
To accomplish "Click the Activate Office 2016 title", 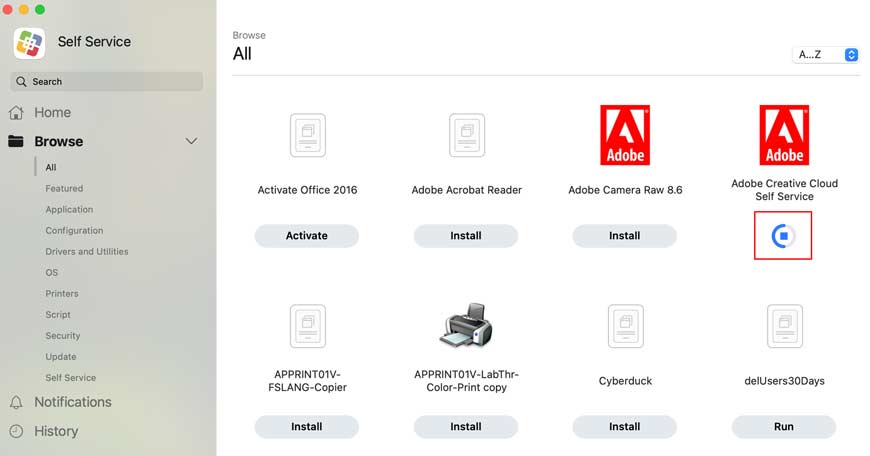I will 307,190.
